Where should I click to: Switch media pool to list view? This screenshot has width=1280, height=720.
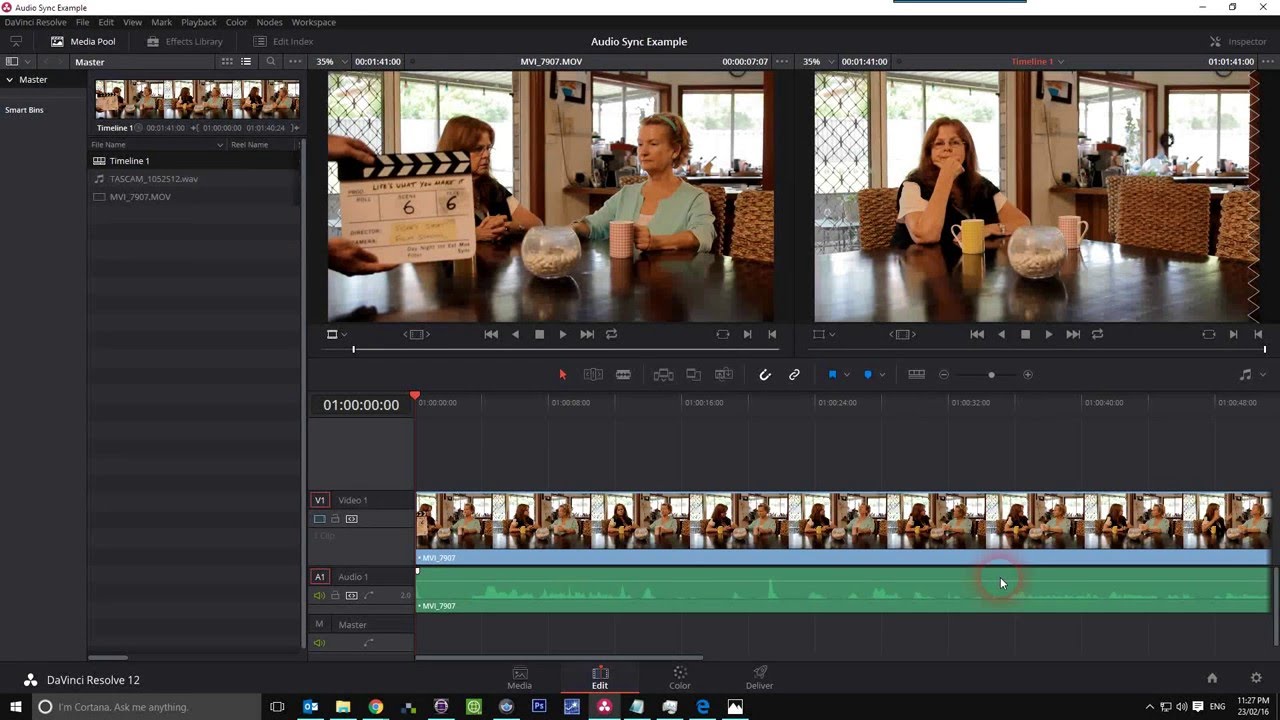[246, 62]
